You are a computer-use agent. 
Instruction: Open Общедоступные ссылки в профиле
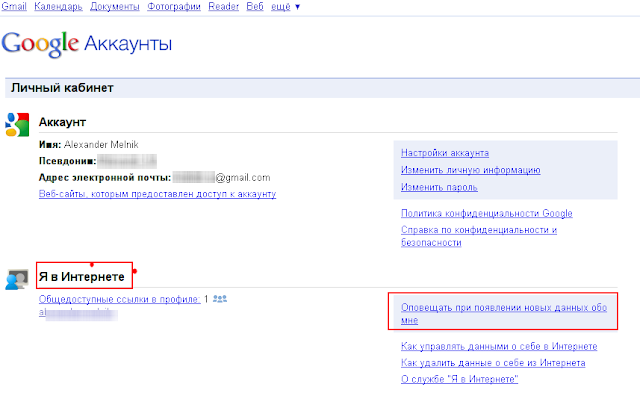click(x=120, y=299)
